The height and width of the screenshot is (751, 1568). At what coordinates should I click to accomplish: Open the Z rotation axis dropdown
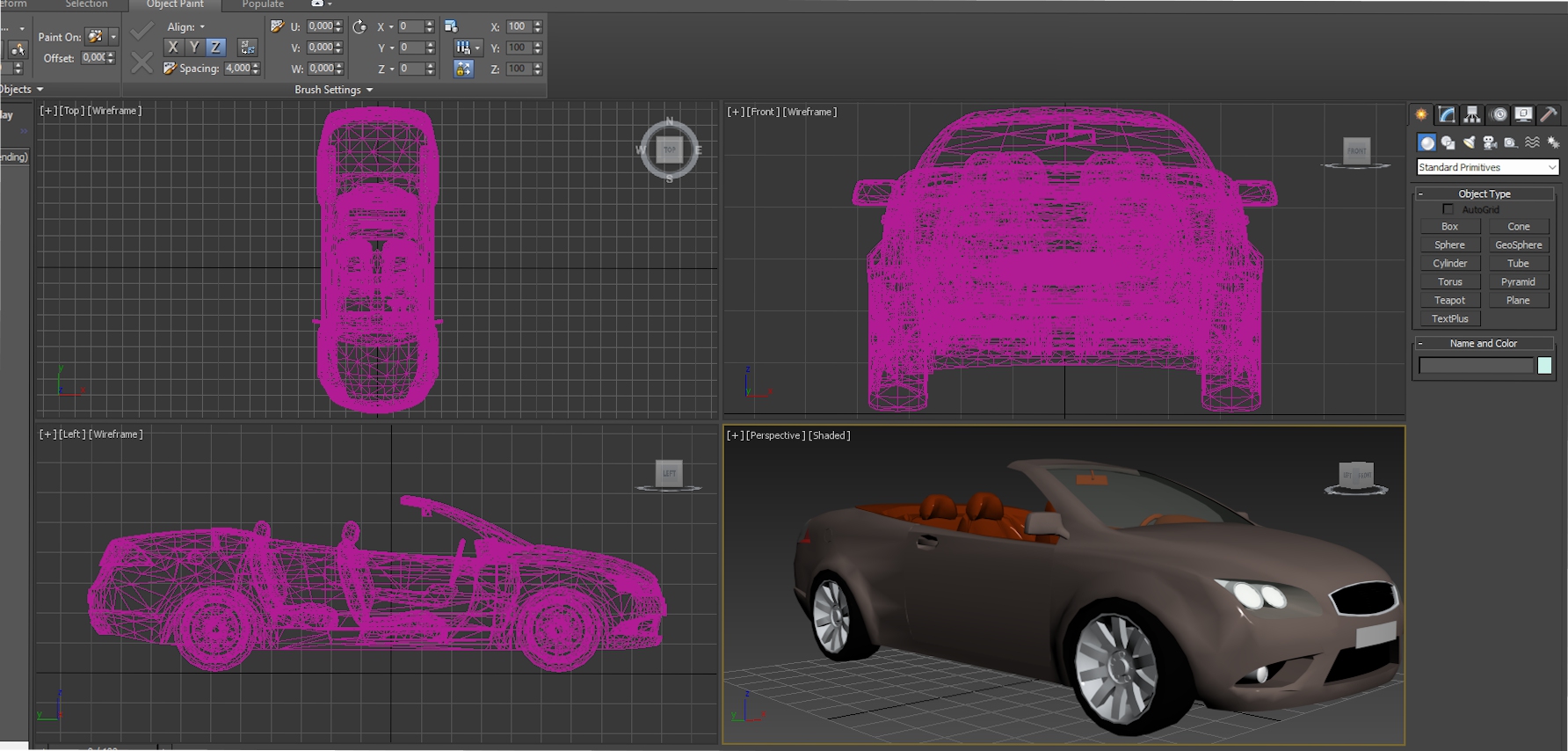click(391, 69)
